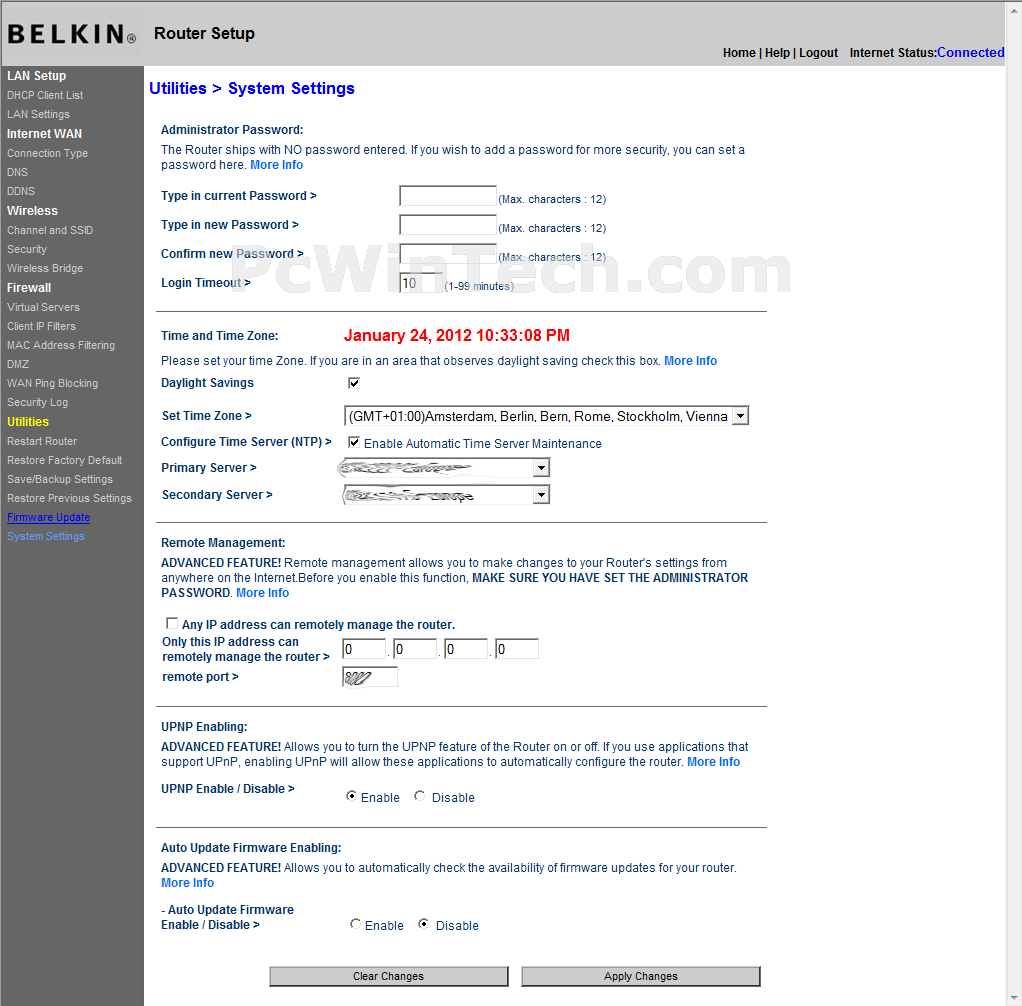The width and height of the screenshot is (1022, 1006).
Task: Click More Info for Time Zone
Action: point(690,361)
